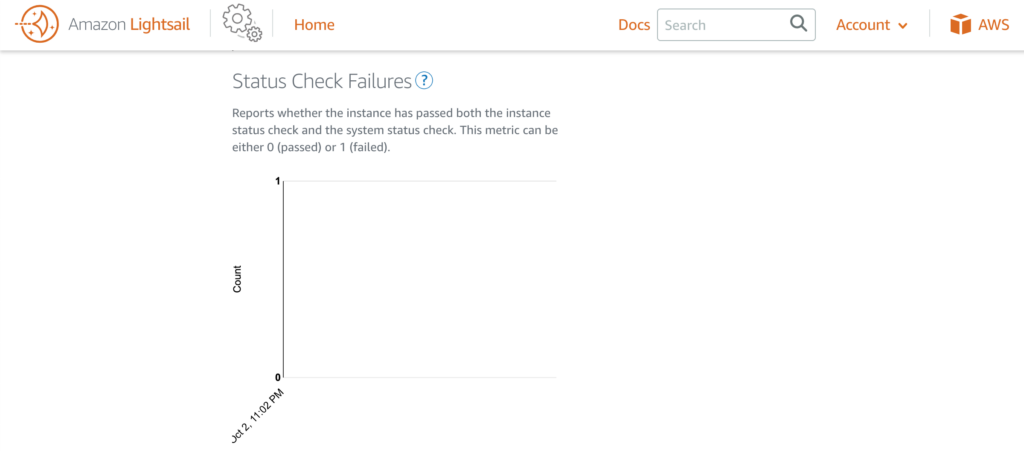Expand the Account menu
The image size is (1024, 451).
[x=872, y=25]
